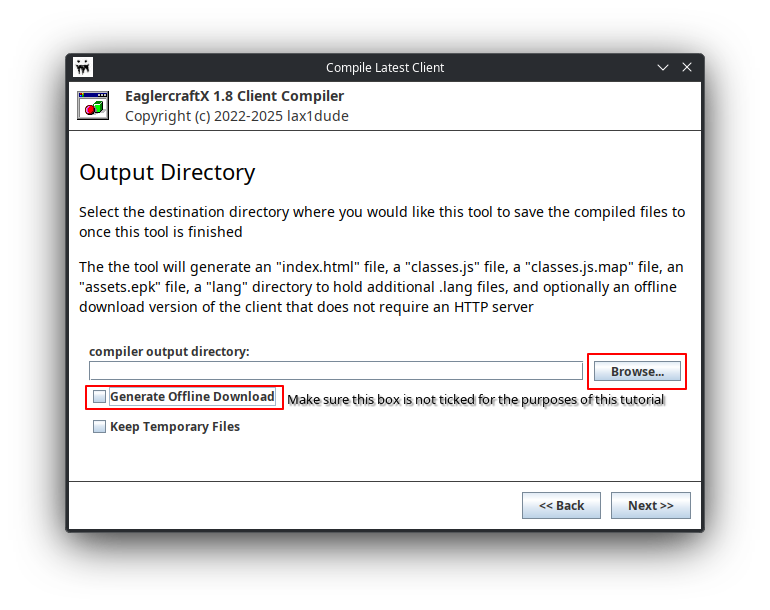Click the EaglercraftX compiler logo icon
This screenshot has width=770, height=610.
pos(93,106)
